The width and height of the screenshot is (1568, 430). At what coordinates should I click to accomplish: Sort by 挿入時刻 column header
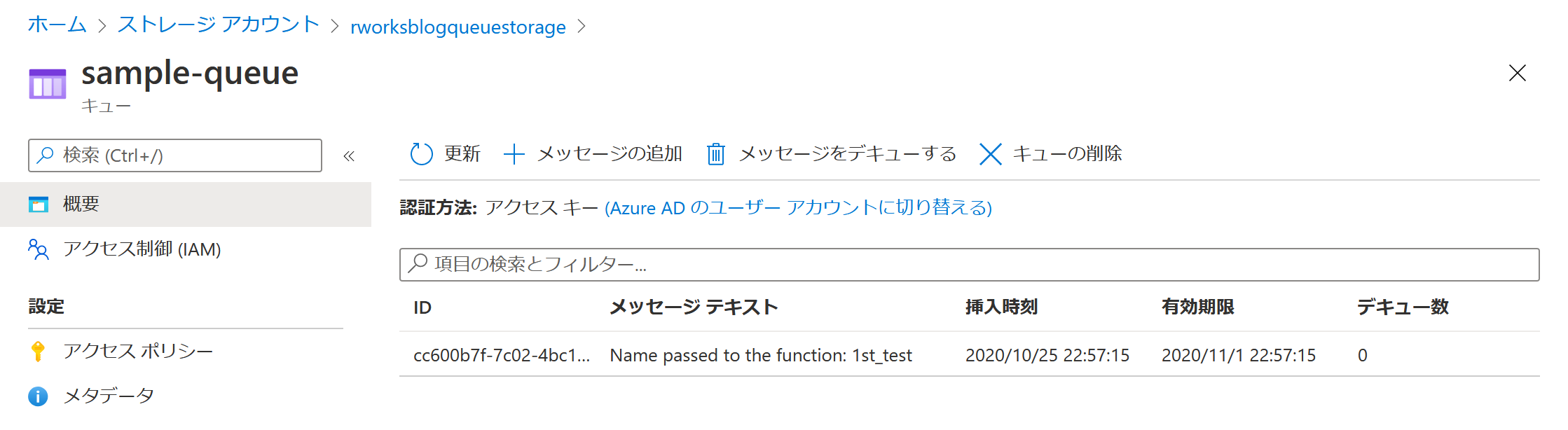pyautogui.click(x=1001, y=307)
